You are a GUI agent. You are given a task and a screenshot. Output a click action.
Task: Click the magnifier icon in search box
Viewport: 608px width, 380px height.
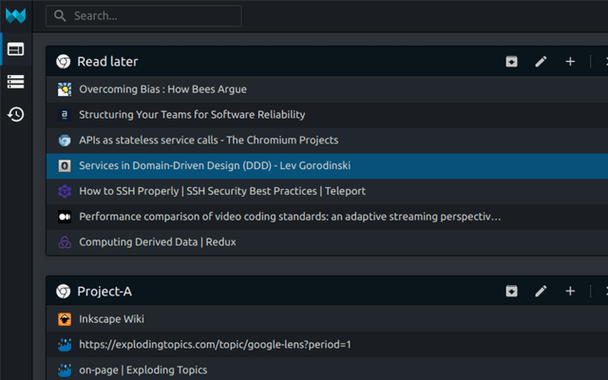(60, 16)
